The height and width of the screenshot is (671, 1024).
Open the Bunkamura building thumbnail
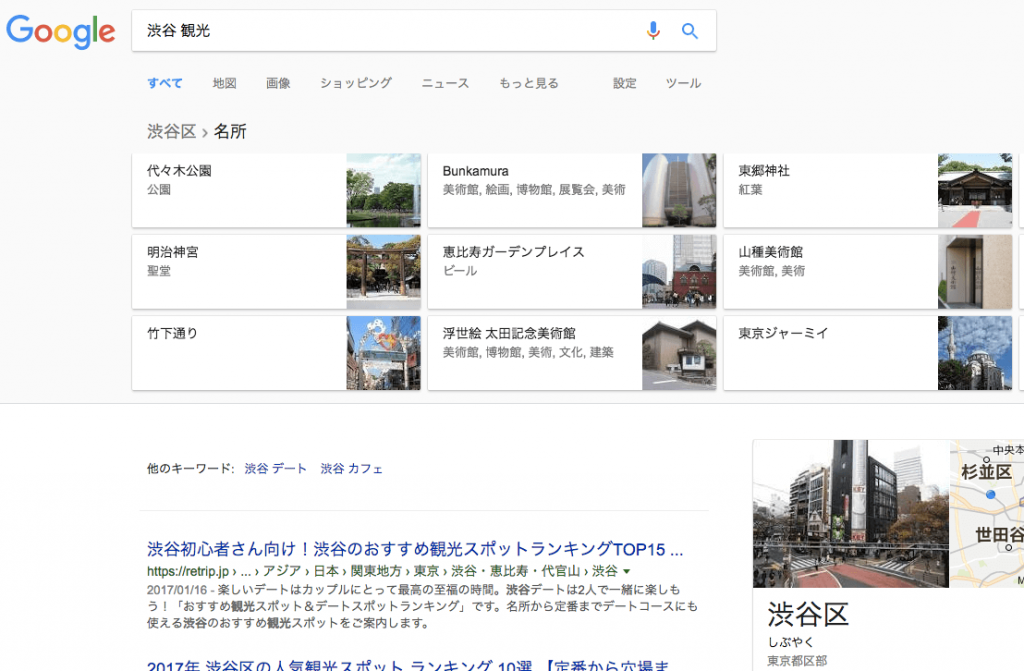coord(679,190)
